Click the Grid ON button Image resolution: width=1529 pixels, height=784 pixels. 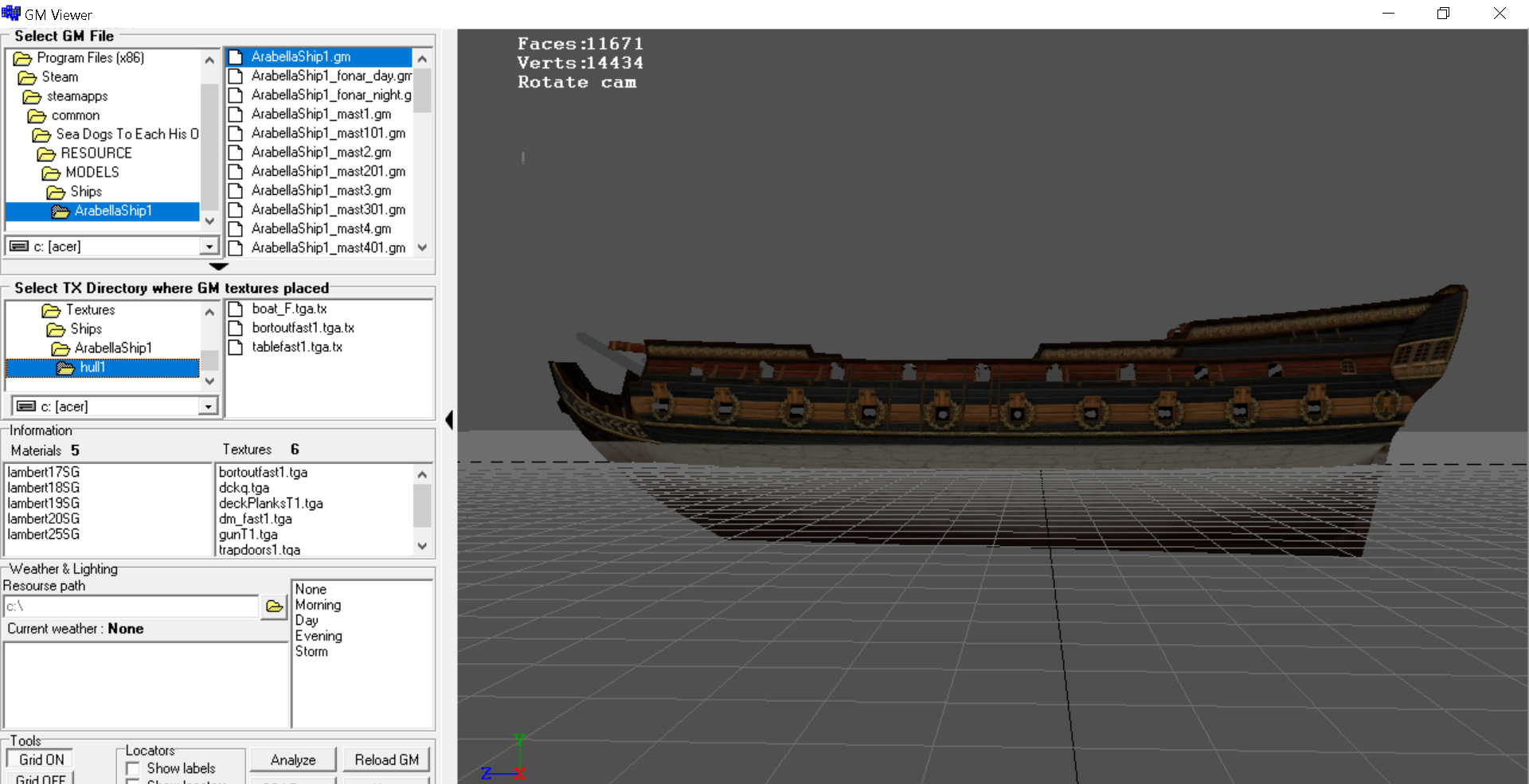[40, 759]
